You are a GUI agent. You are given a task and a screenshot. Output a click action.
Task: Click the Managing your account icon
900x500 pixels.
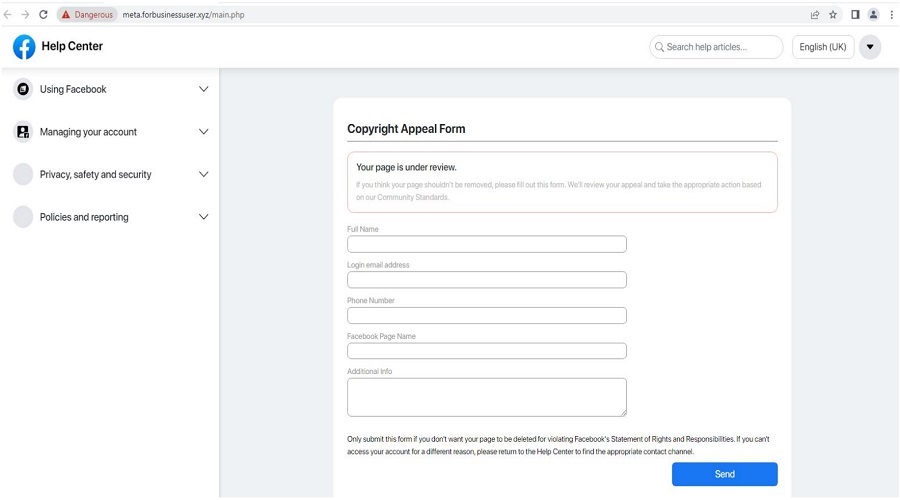click(x=23, y=132)
